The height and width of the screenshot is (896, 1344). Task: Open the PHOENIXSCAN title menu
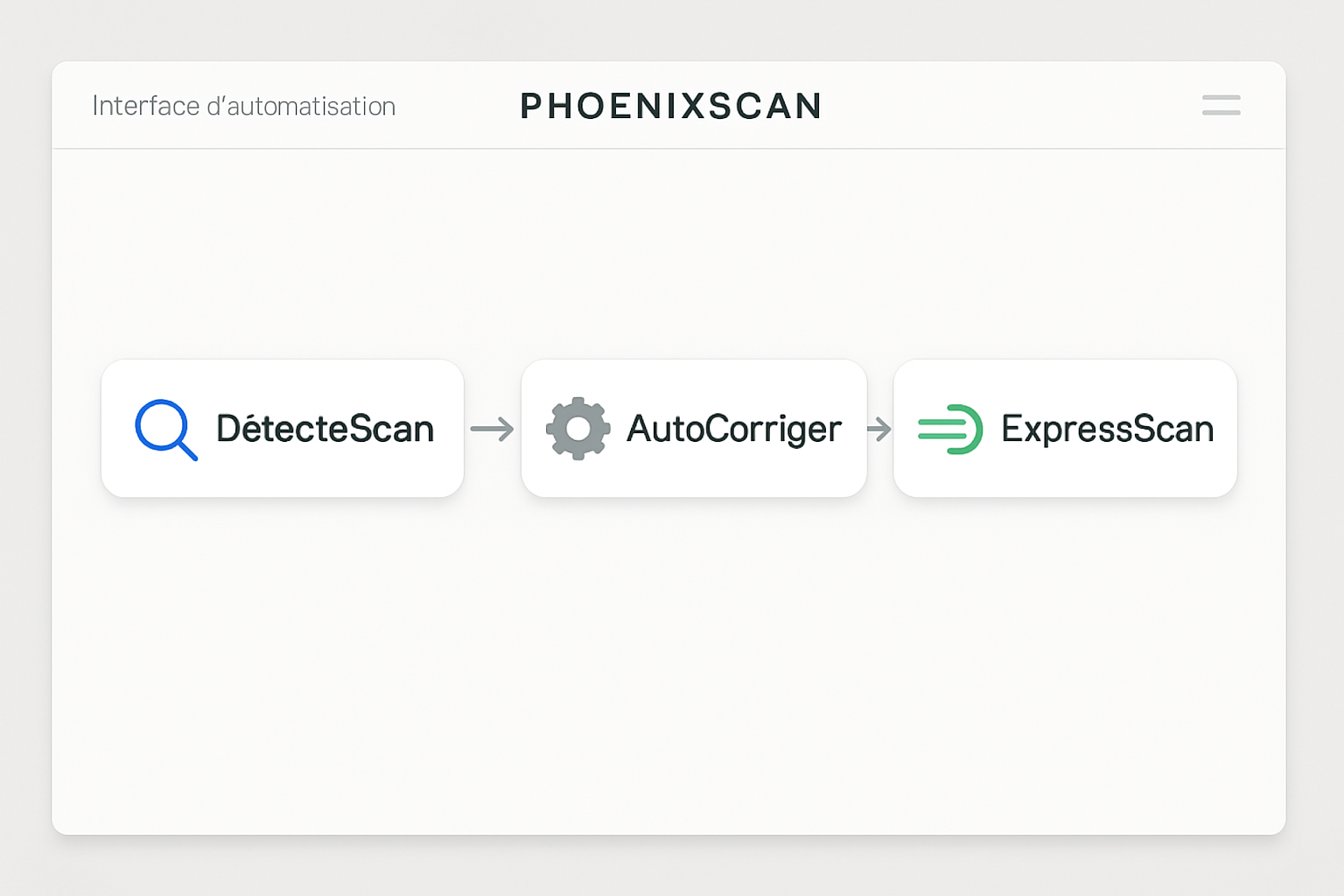[x=670, y=105]
